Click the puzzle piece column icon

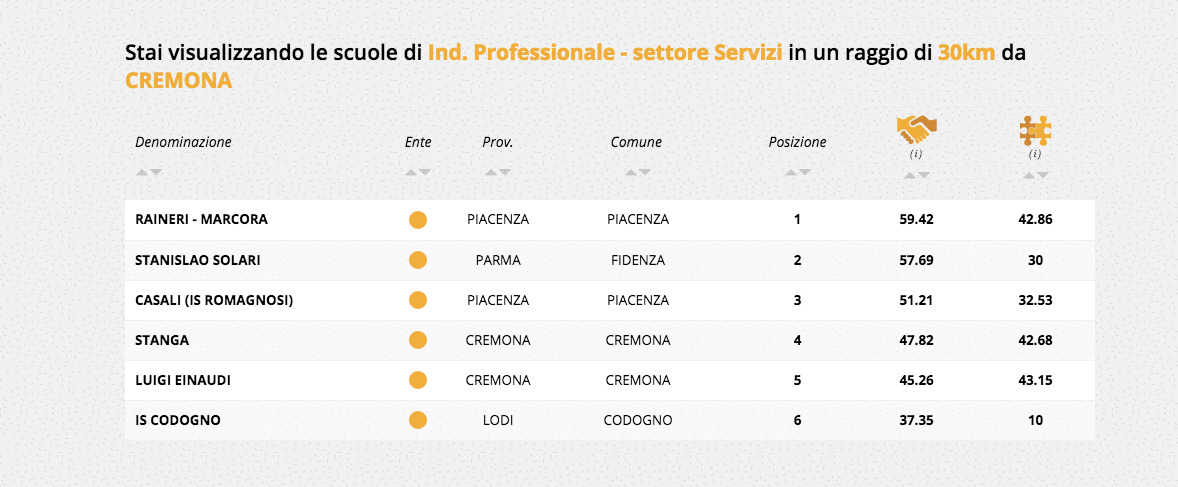pyautogui.click(x=1035, y=130)
